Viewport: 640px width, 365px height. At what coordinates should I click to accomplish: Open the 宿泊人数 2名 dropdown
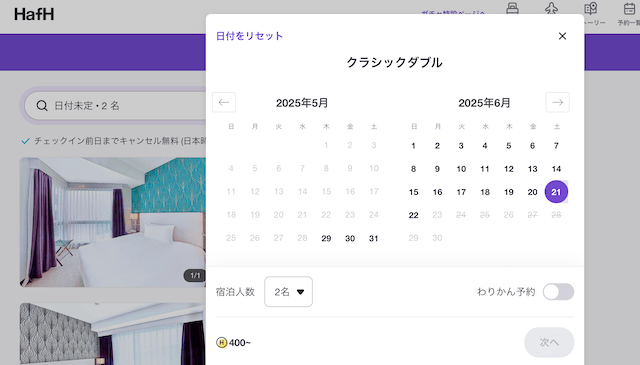(x=289, y=292)
